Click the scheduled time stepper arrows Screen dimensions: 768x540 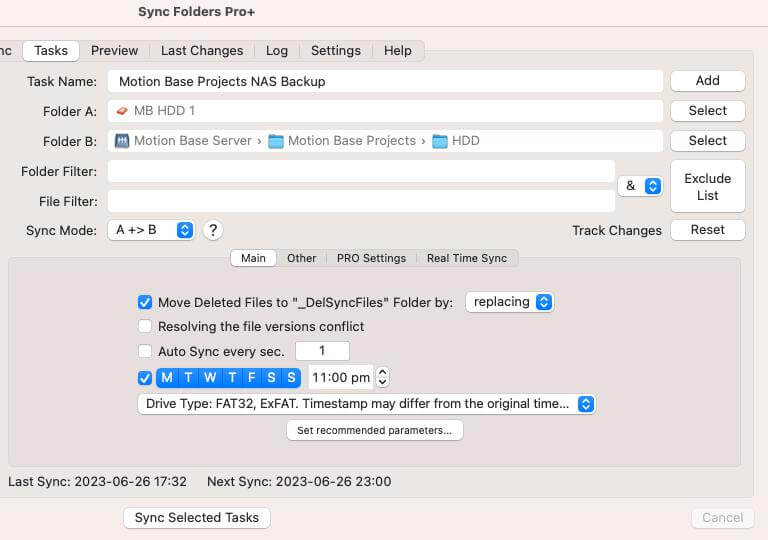pos(382,378)
